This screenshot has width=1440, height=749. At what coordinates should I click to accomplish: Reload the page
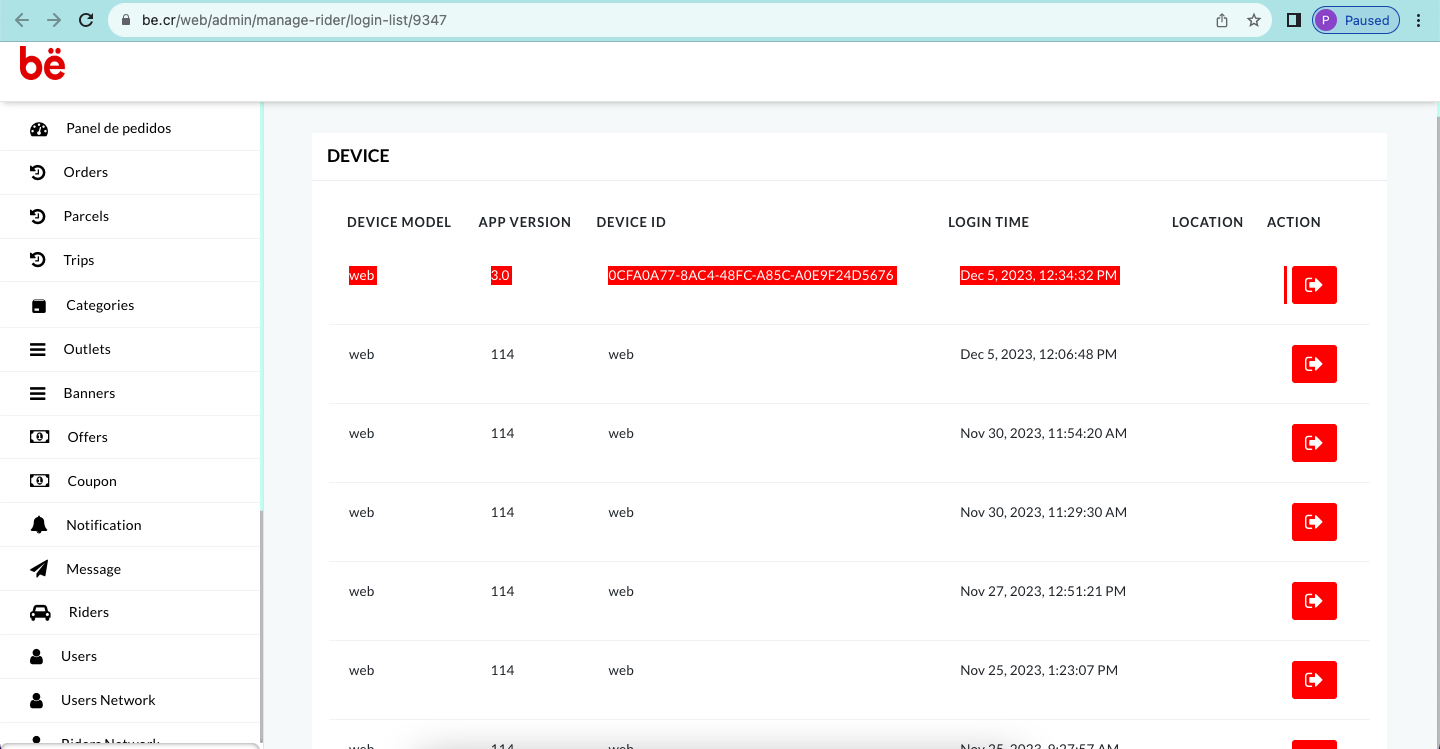[86, 20]
